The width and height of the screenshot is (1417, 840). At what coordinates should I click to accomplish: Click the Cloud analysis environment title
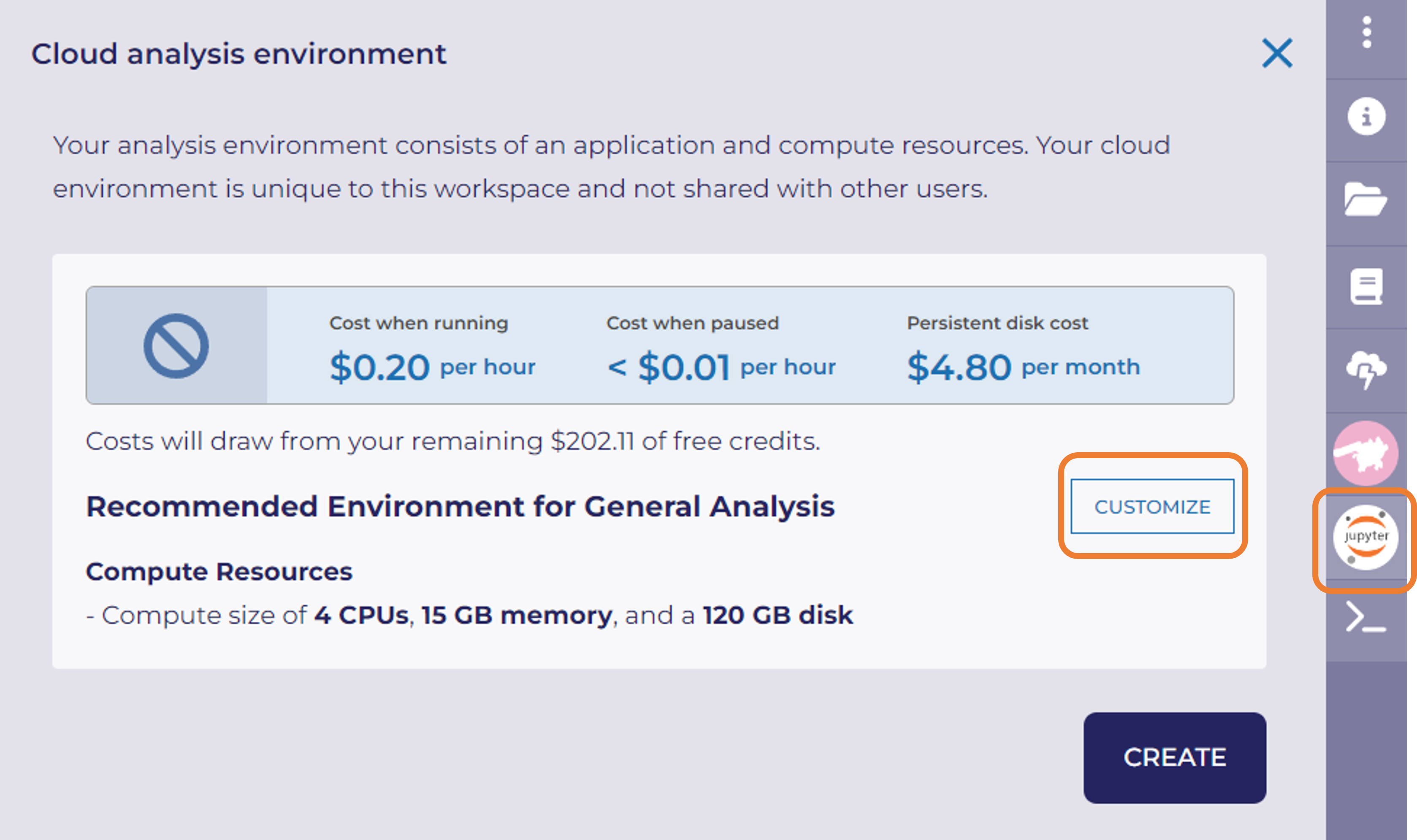238,54
